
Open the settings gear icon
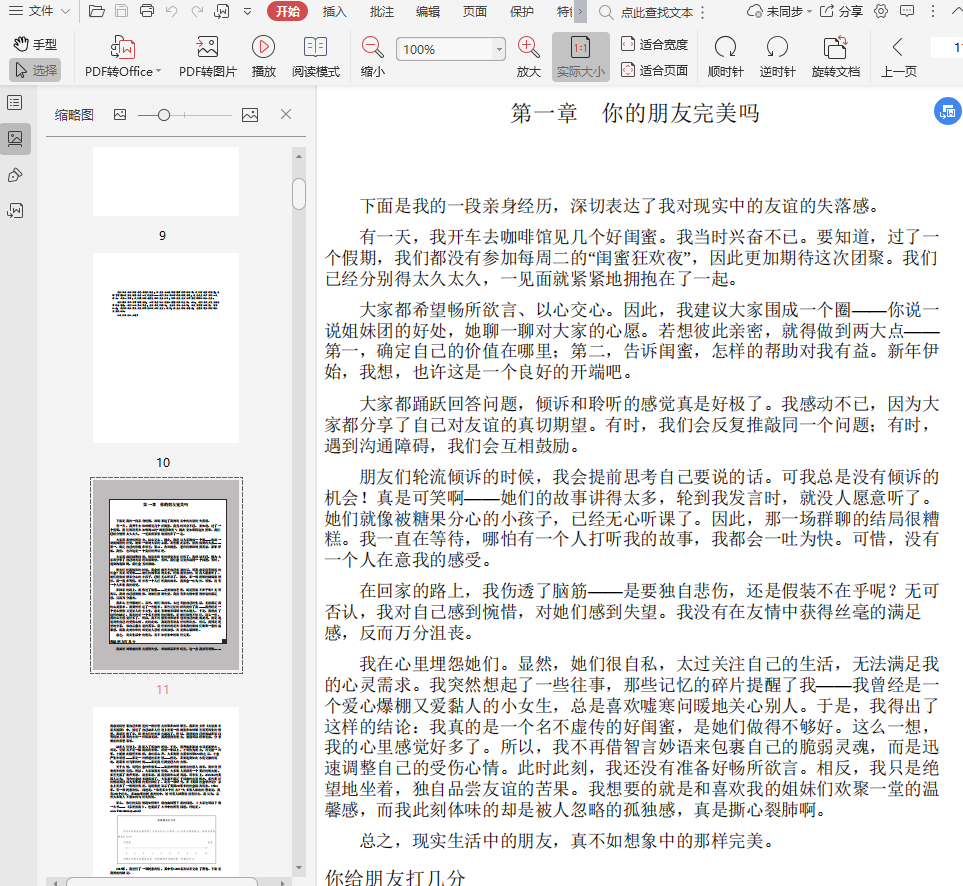click(881, 11)
